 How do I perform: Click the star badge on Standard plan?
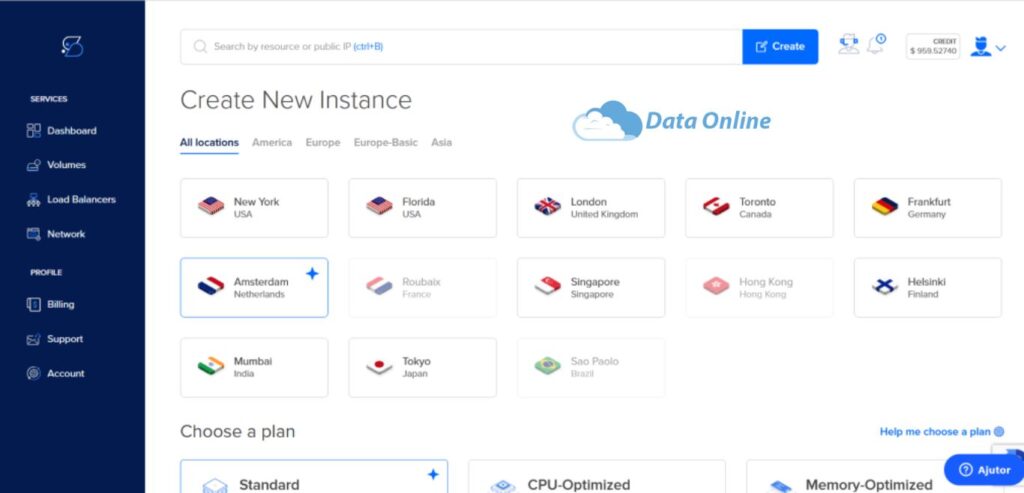(x=432, y=474)
